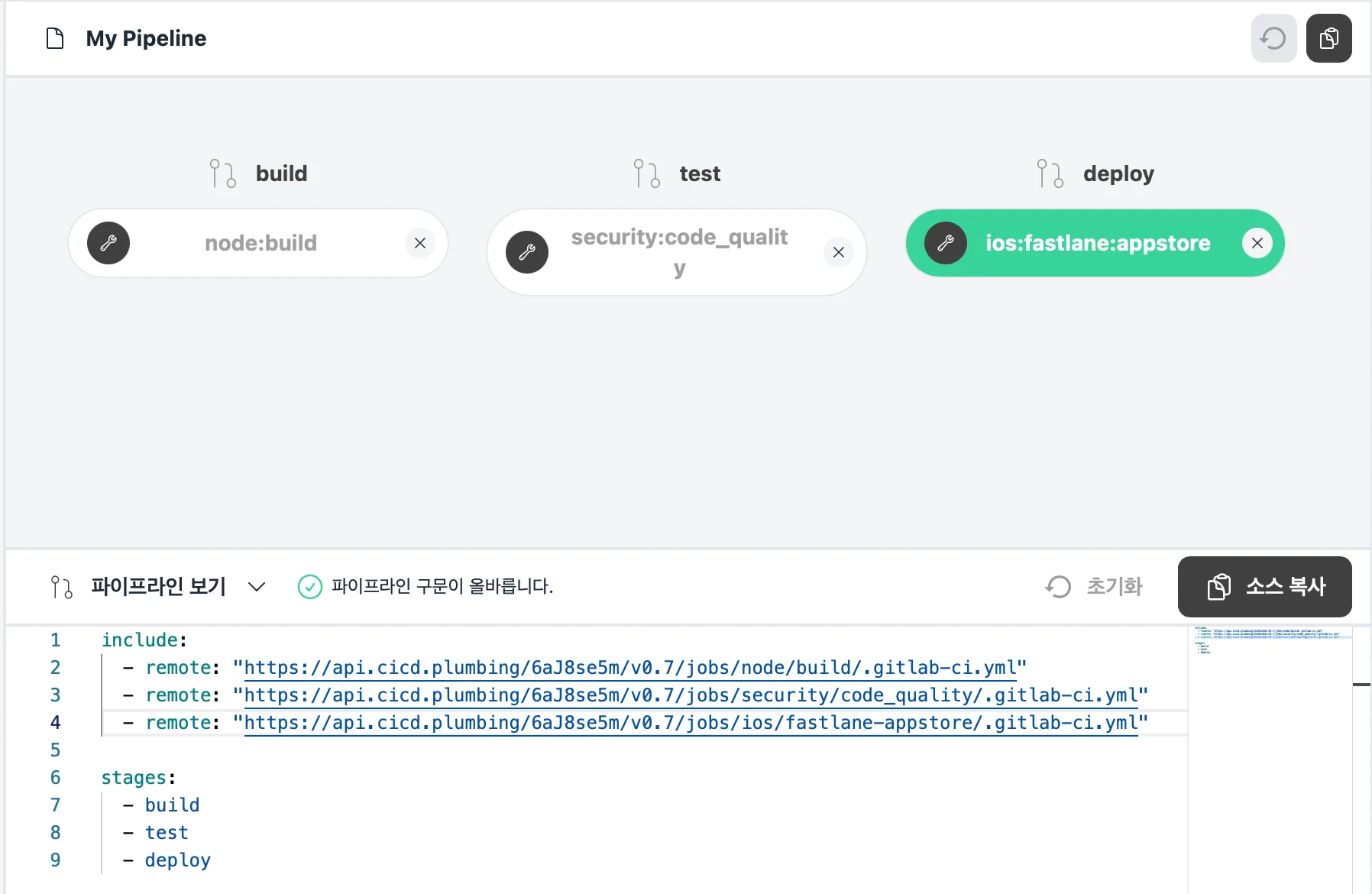Click the dark clipboard copy icon in header
The image size is (1372, 894).
(x=1328, y=38)
